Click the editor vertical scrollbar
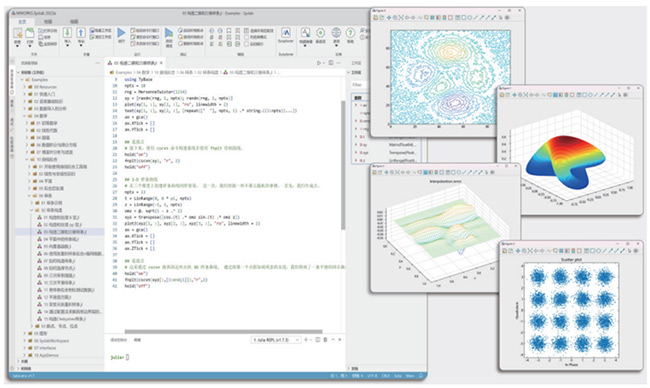The image size is (650, 388). [343, 165]
